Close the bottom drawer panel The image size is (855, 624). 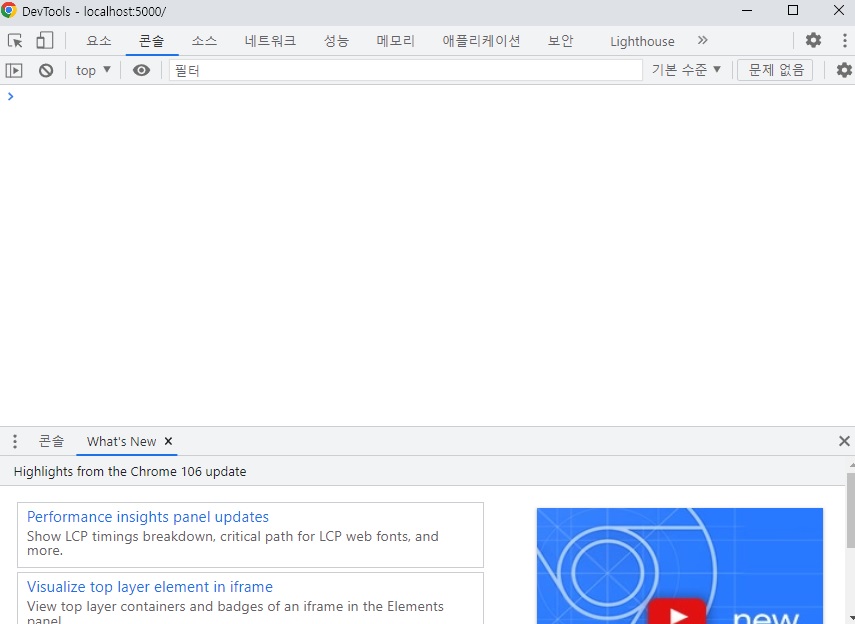coord(844,441)
